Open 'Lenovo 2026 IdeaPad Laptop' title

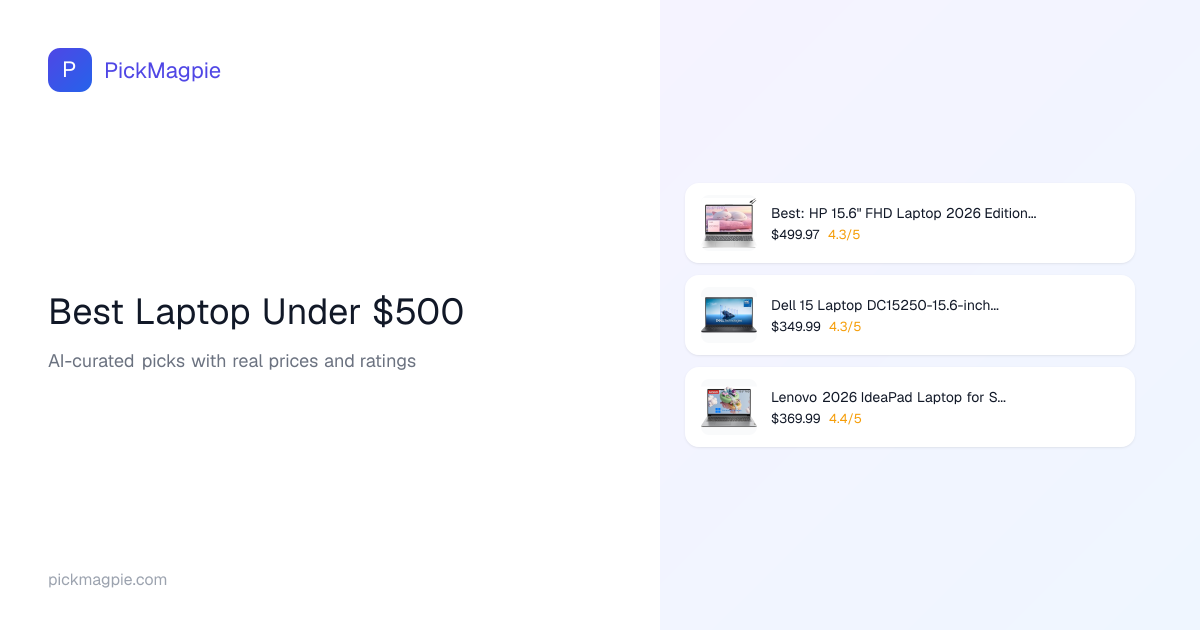pyautogui.click(x=888, y=397)
